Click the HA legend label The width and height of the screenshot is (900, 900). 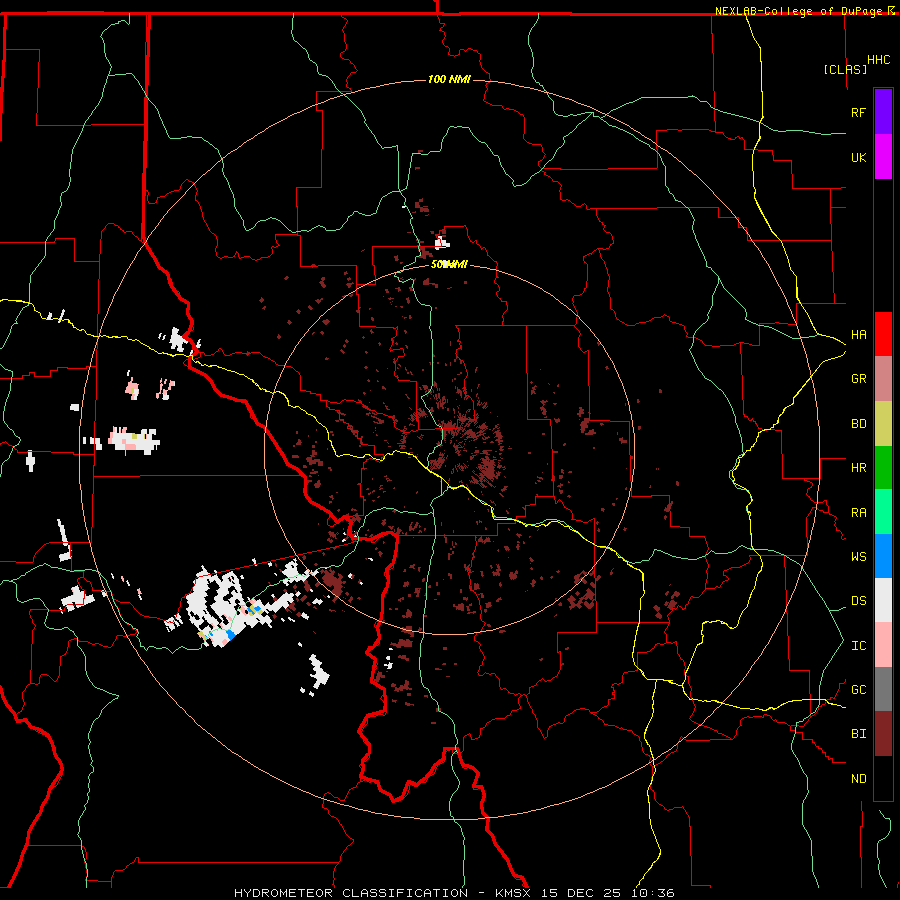click(858, 334)
